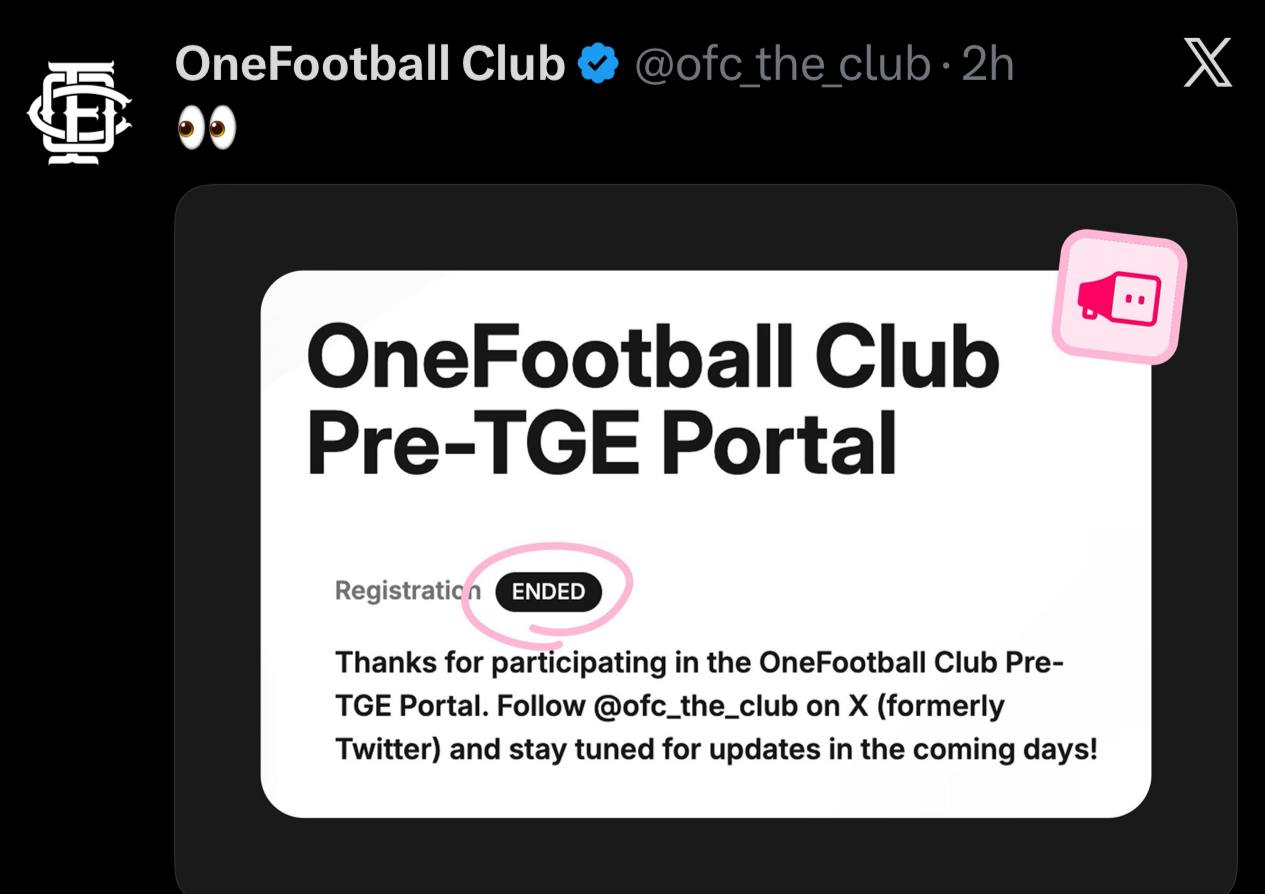Open the OneFootball Club profile avatar
1265x894 pixels.
pyautogui.click(x=79, y=111)
